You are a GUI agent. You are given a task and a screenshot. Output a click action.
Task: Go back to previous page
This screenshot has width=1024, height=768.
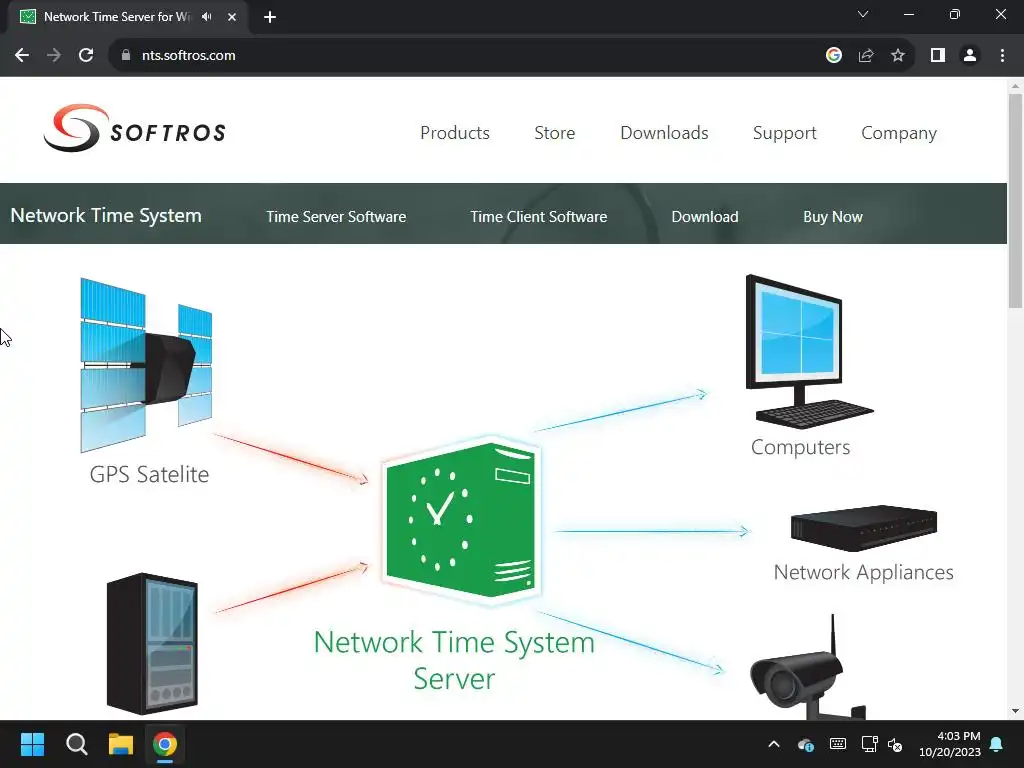pyautogui.click(x=22, y=56)
